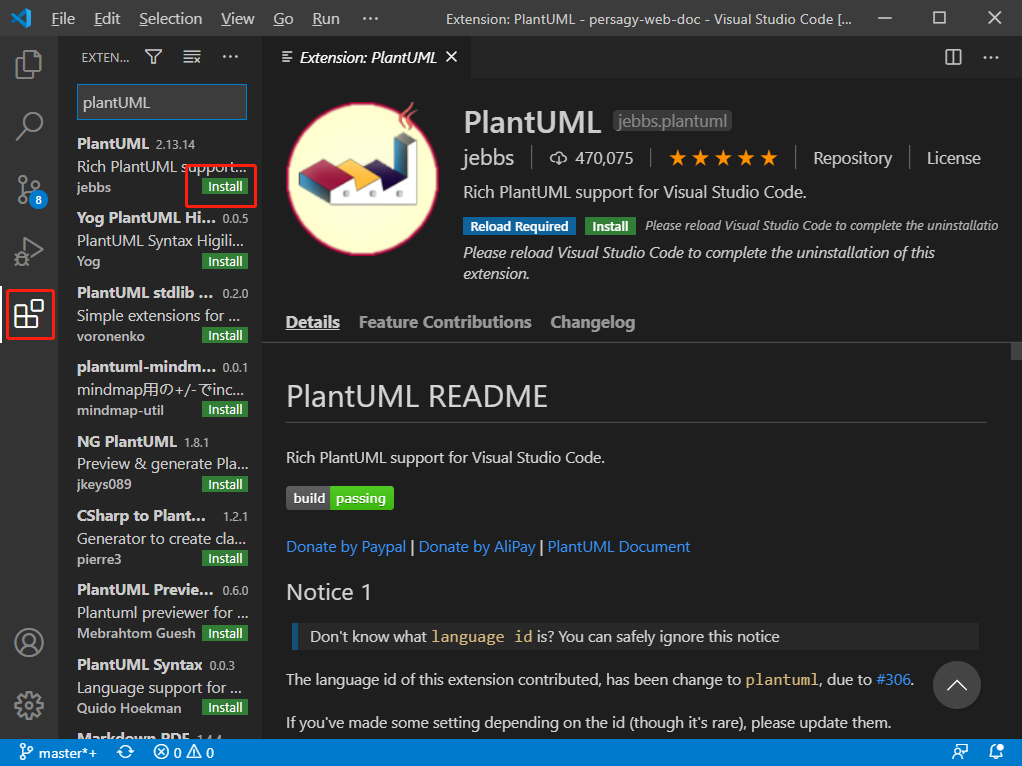Open the Views and More Actions menu in Extensions panel
The height and width of the screenshot is (766, 1022).
pos(230,57)
